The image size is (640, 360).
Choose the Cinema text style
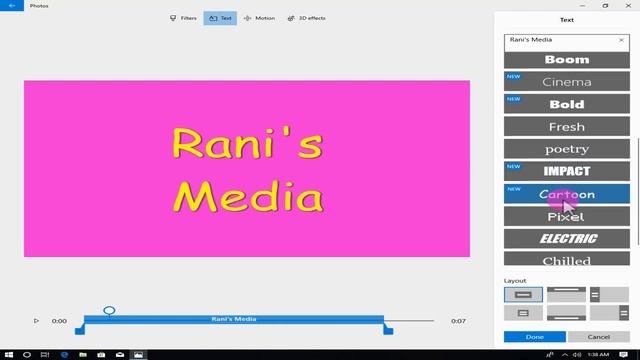pos(567,82)
